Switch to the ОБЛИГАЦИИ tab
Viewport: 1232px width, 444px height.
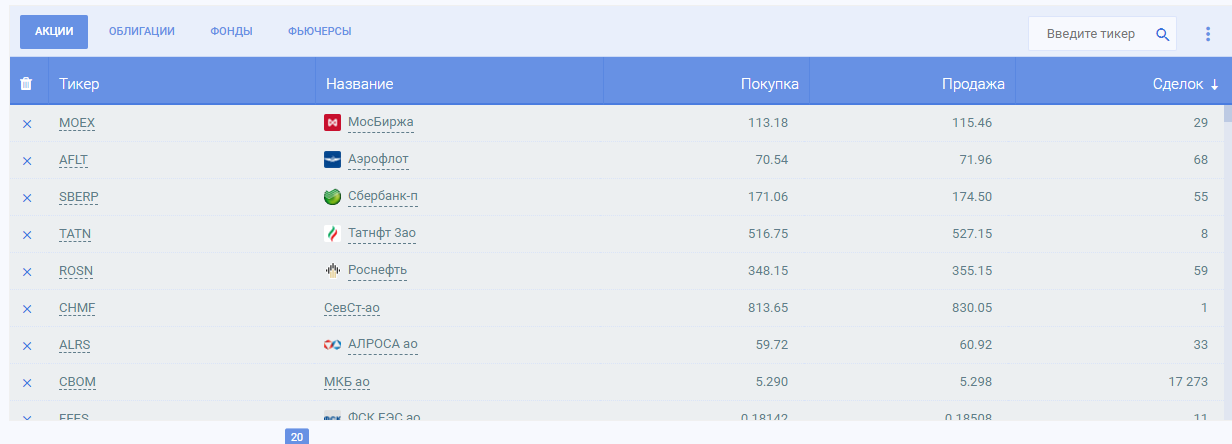pos(142,32)
